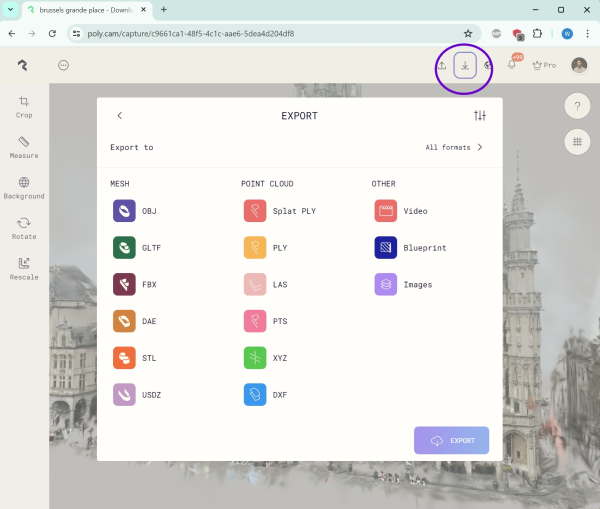Select the OBJ mesh format icon
The width and height of the screenshot is (600, 509).
(x=124, y=211)
